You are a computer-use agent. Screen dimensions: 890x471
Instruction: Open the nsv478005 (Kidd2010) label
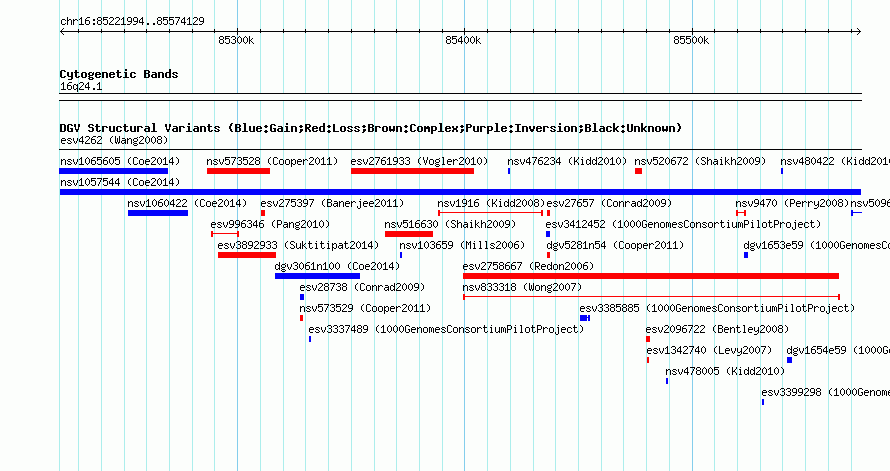(725, 371)
